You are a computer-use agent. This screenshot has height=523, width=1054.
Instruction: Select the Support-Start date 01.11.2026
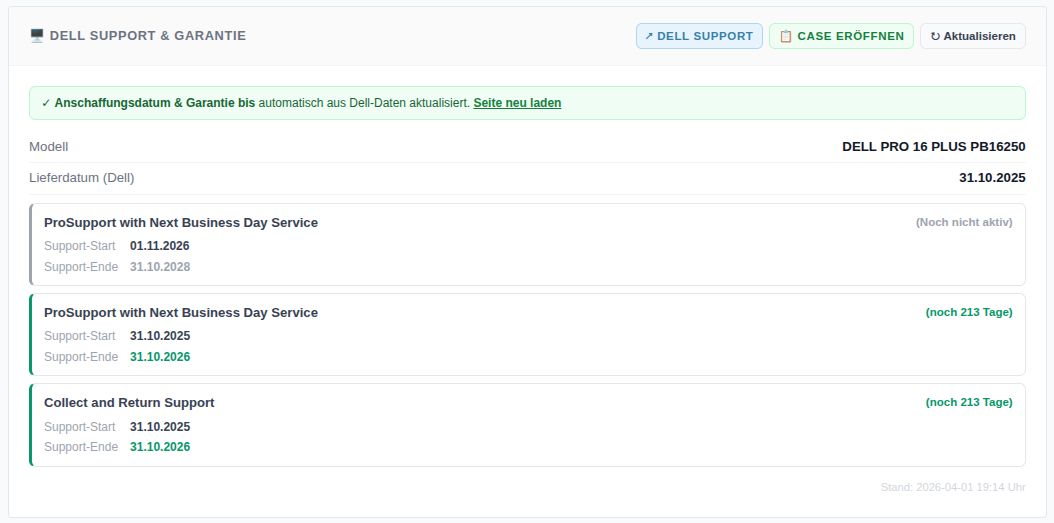click(x=160, y=246)
